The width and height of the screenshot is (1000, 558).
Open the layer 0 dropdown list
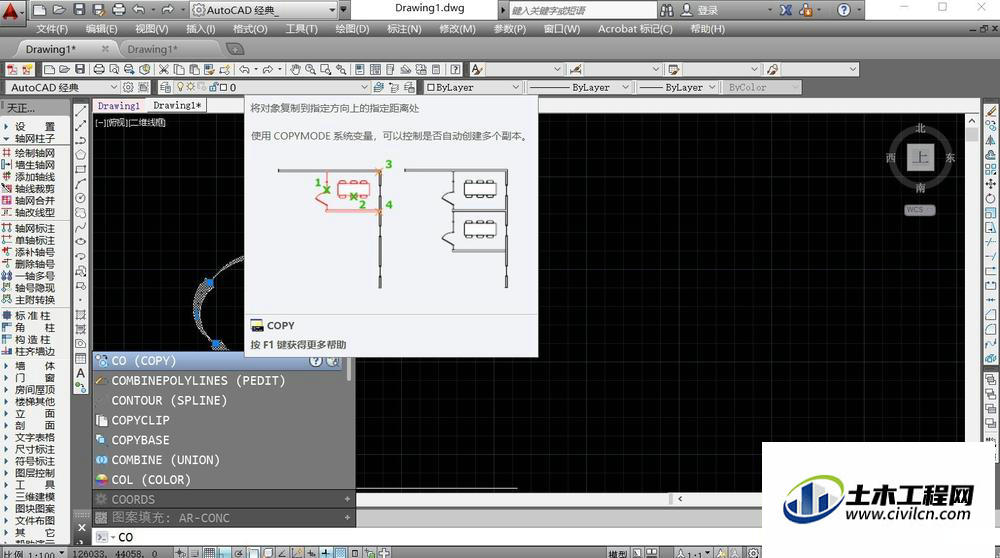(364, 87)
